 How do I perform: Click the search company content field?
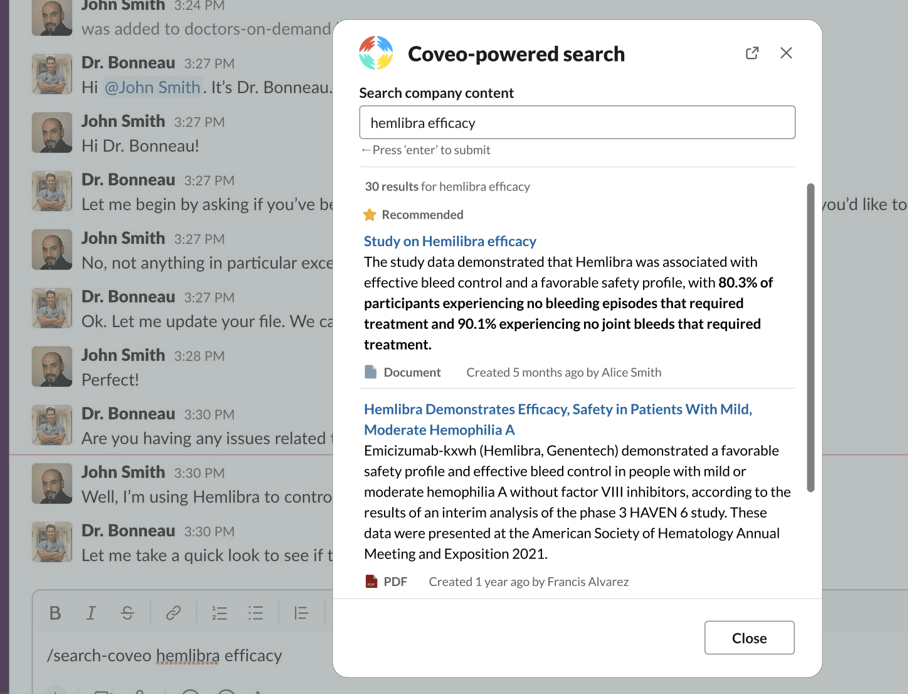click(577, 123)
